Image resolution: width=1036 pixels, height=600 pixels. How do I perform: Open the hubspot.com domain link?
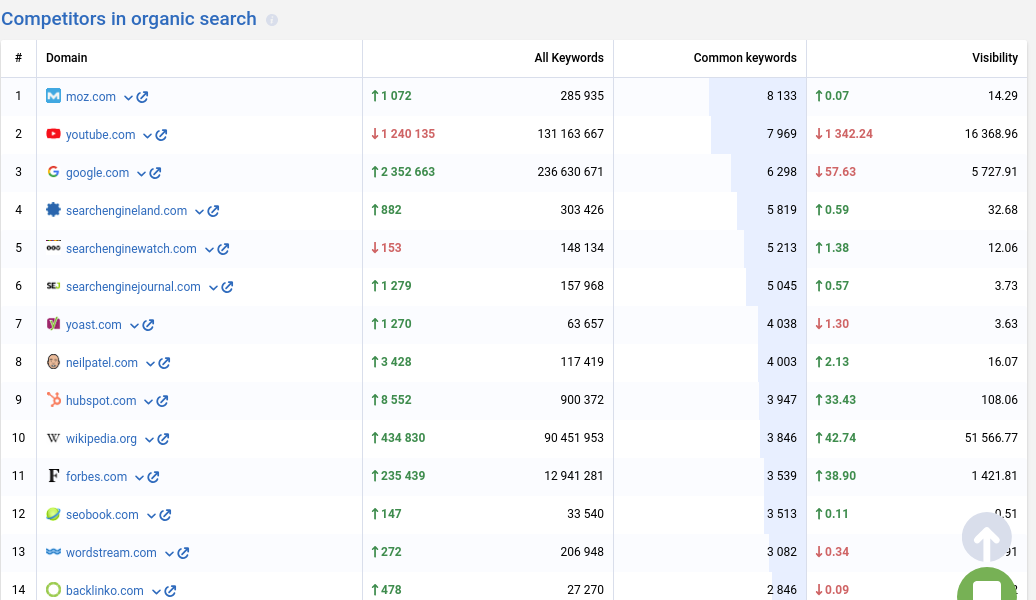101,400
